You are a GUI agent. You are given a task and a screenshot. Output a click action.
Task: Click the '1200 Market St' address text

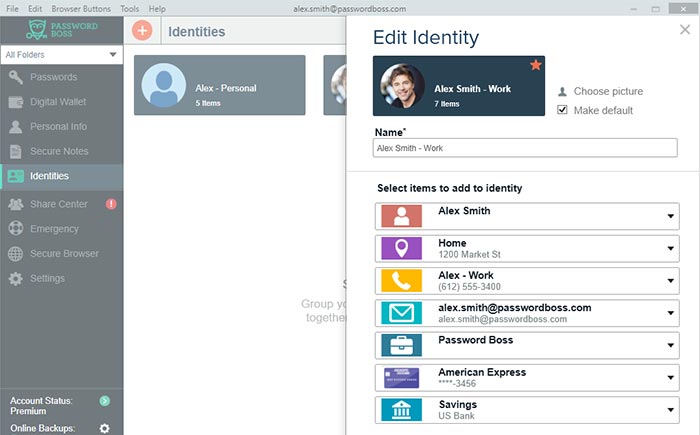pos(469,255)
